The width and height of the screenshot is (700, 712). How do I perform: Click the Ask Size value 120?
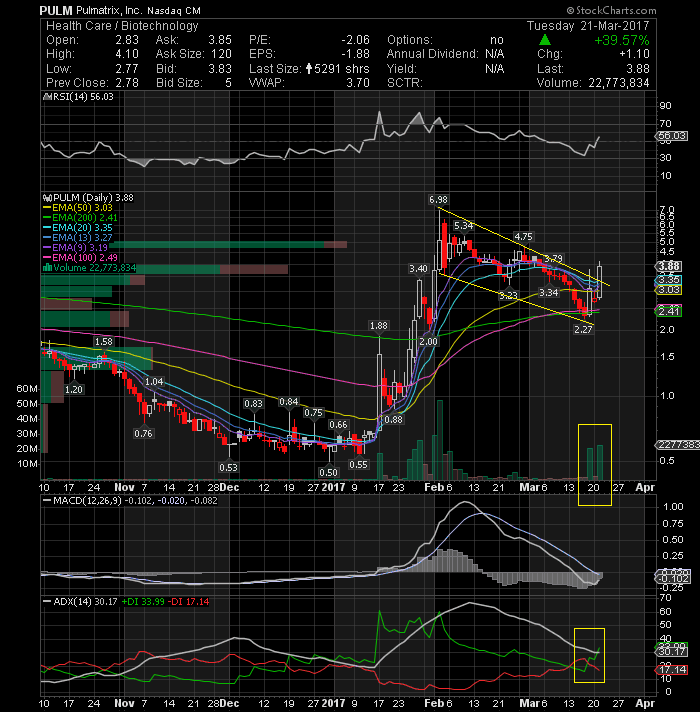pos(222,54)
